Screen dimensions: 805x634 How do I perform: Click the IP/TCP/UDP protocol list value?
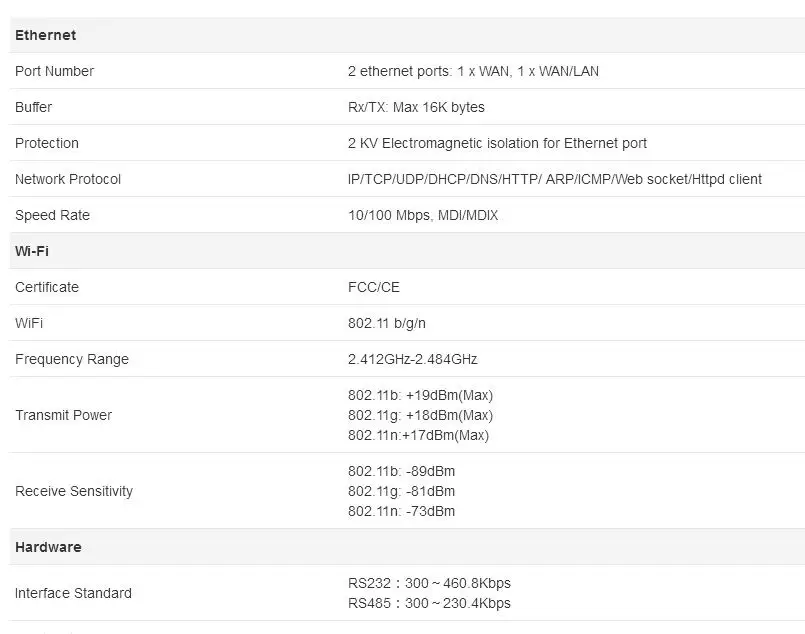[554, 179]
